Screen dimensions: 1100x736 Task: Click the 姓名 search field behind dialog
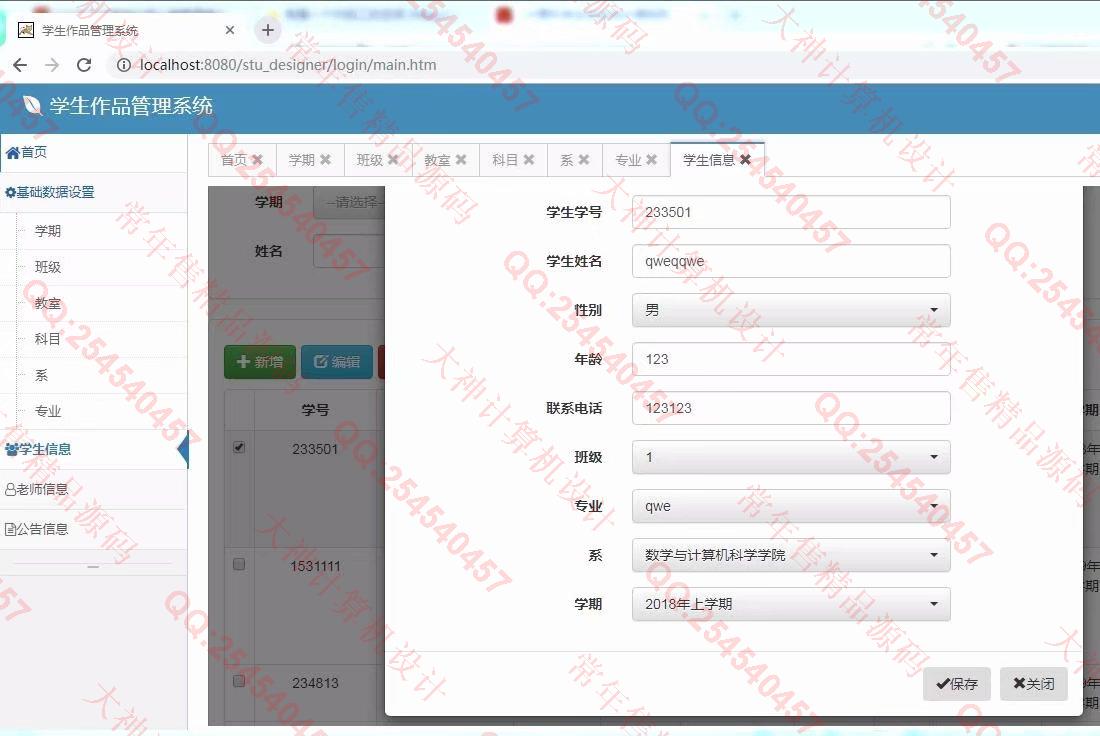(349, 251)
